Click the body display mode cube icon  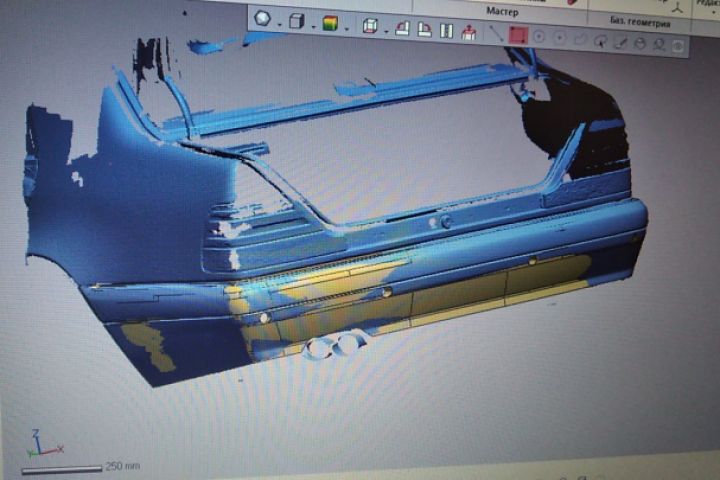coord(297,21)
